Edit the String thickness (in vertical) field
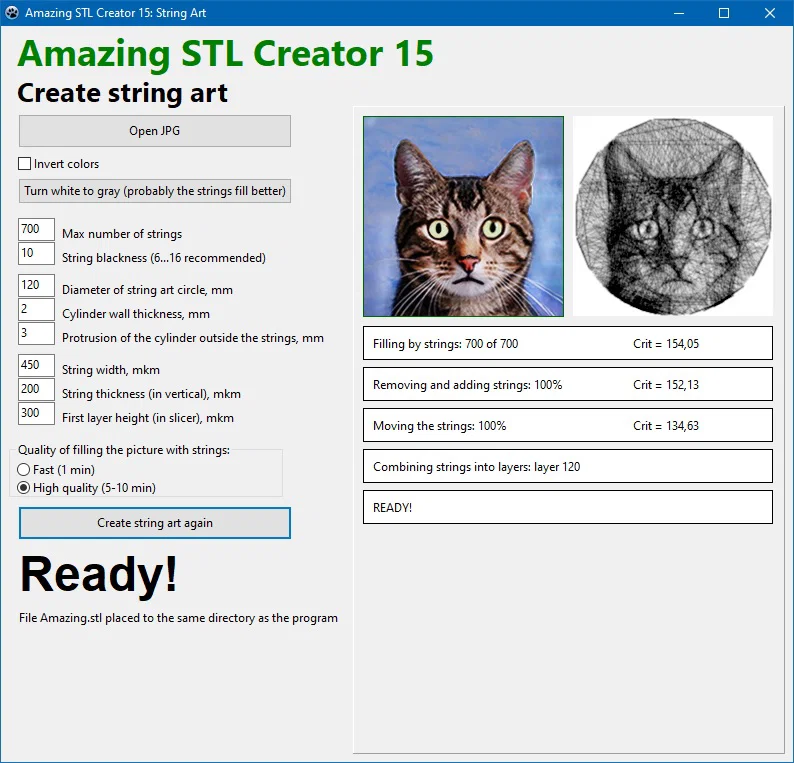 (36, 389)
